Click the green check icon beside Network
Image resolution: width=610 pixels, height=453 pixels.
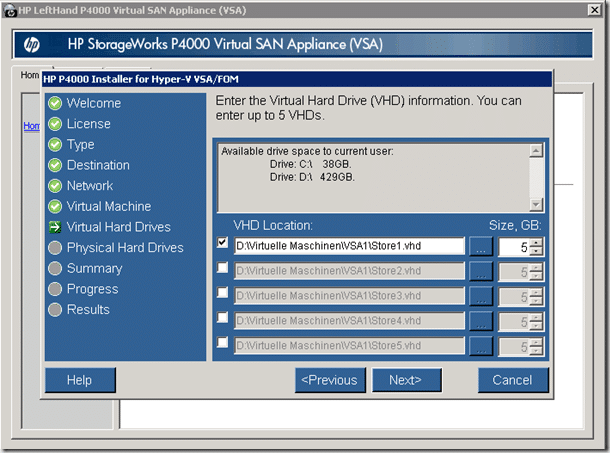click(55, 186)
